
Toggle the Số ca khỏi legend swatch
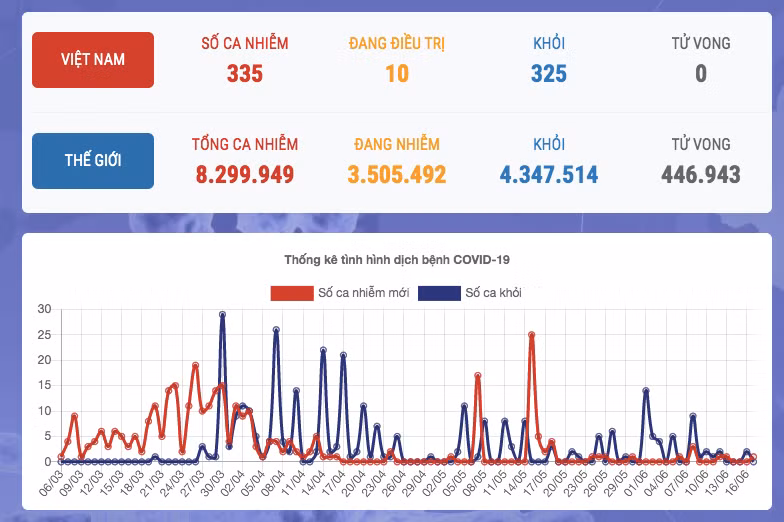pos(439,293)
